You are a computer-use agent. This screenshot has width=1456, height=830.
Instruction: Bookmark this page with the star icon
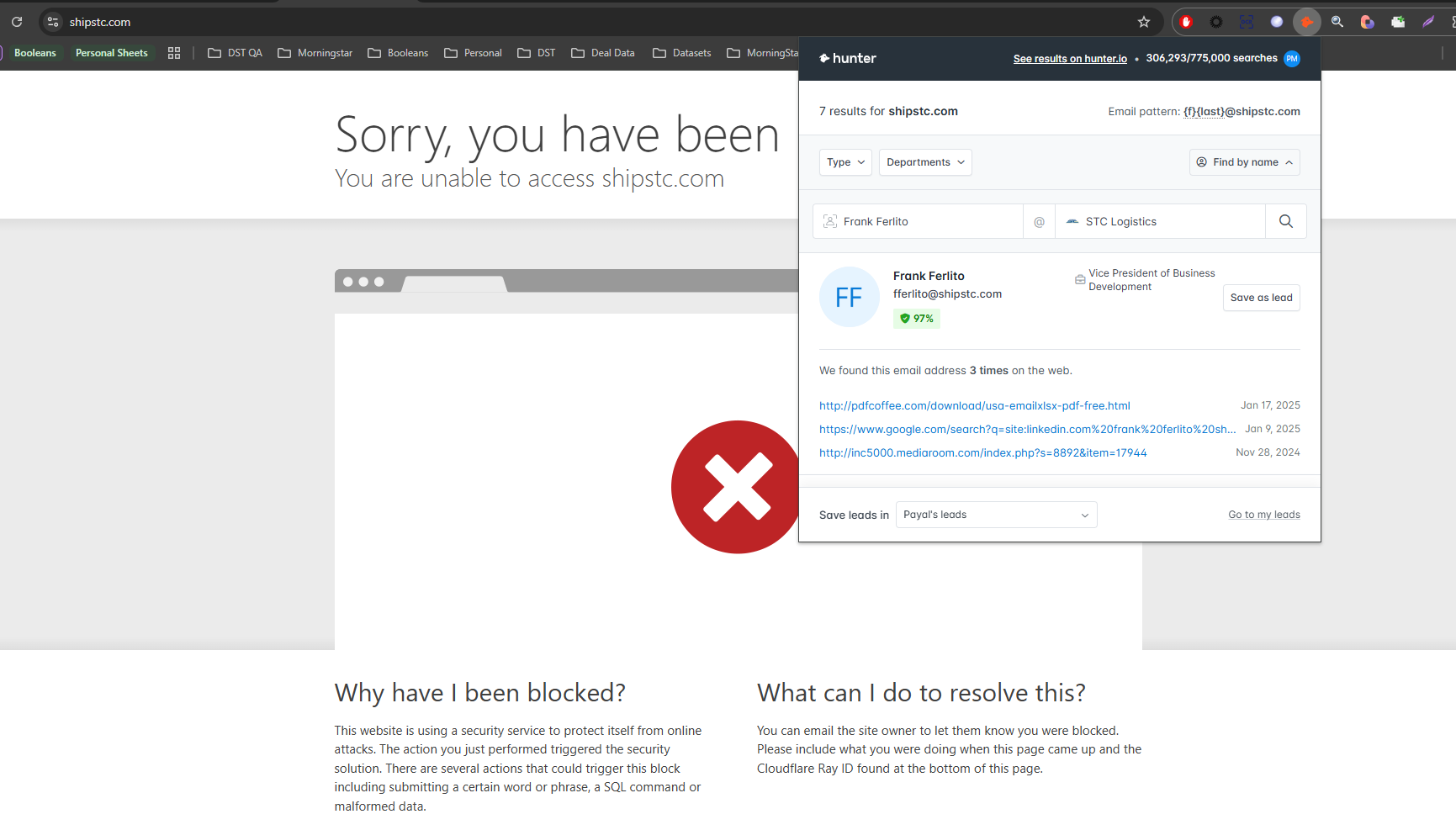coord(1143,22)
